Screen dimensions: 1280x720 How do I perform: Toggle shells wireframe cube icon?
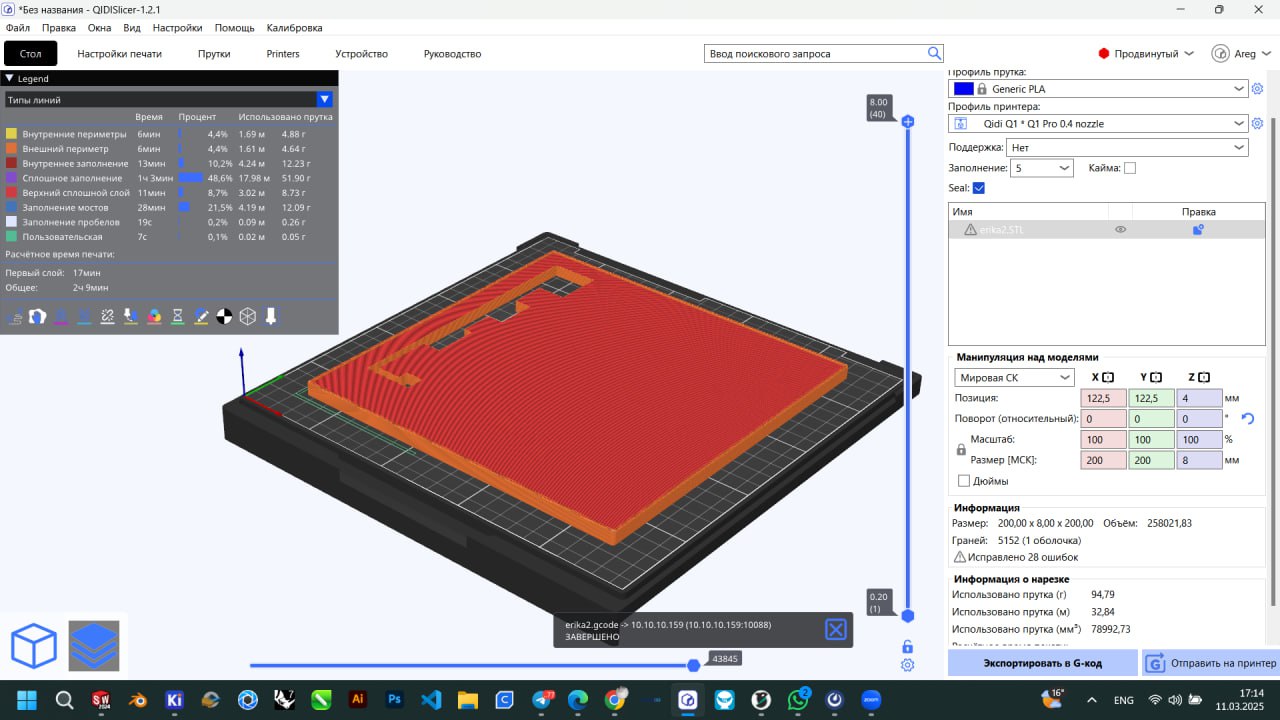247,316
